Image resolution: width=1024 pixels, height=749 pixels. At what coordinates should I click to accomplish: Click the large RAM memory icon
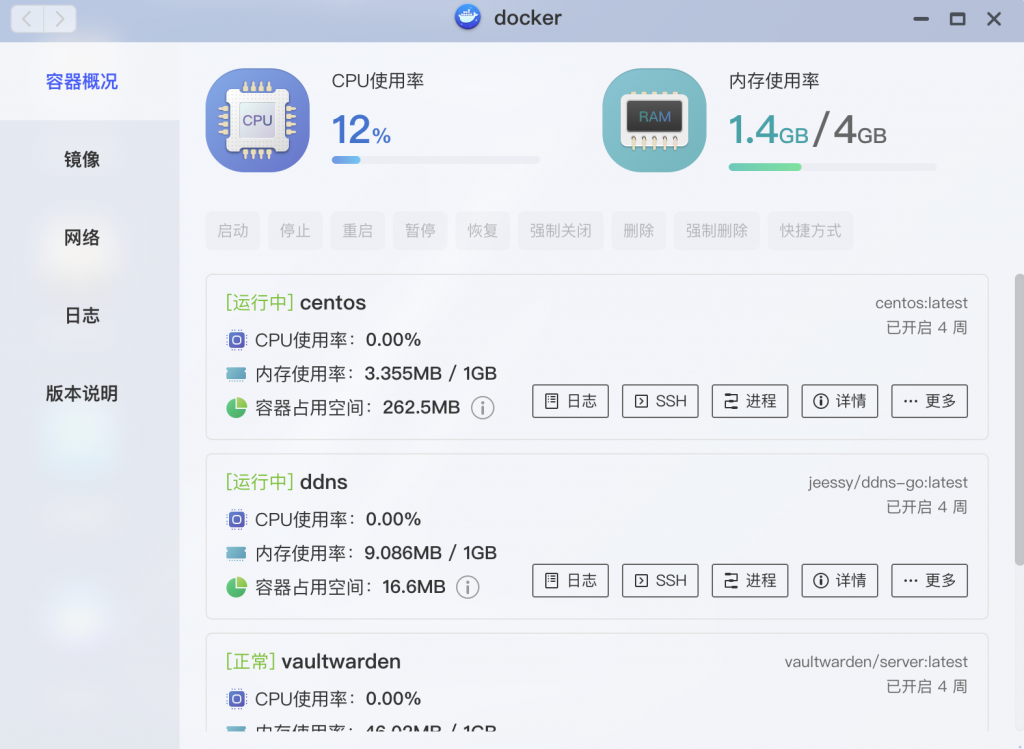pos(654,120)
